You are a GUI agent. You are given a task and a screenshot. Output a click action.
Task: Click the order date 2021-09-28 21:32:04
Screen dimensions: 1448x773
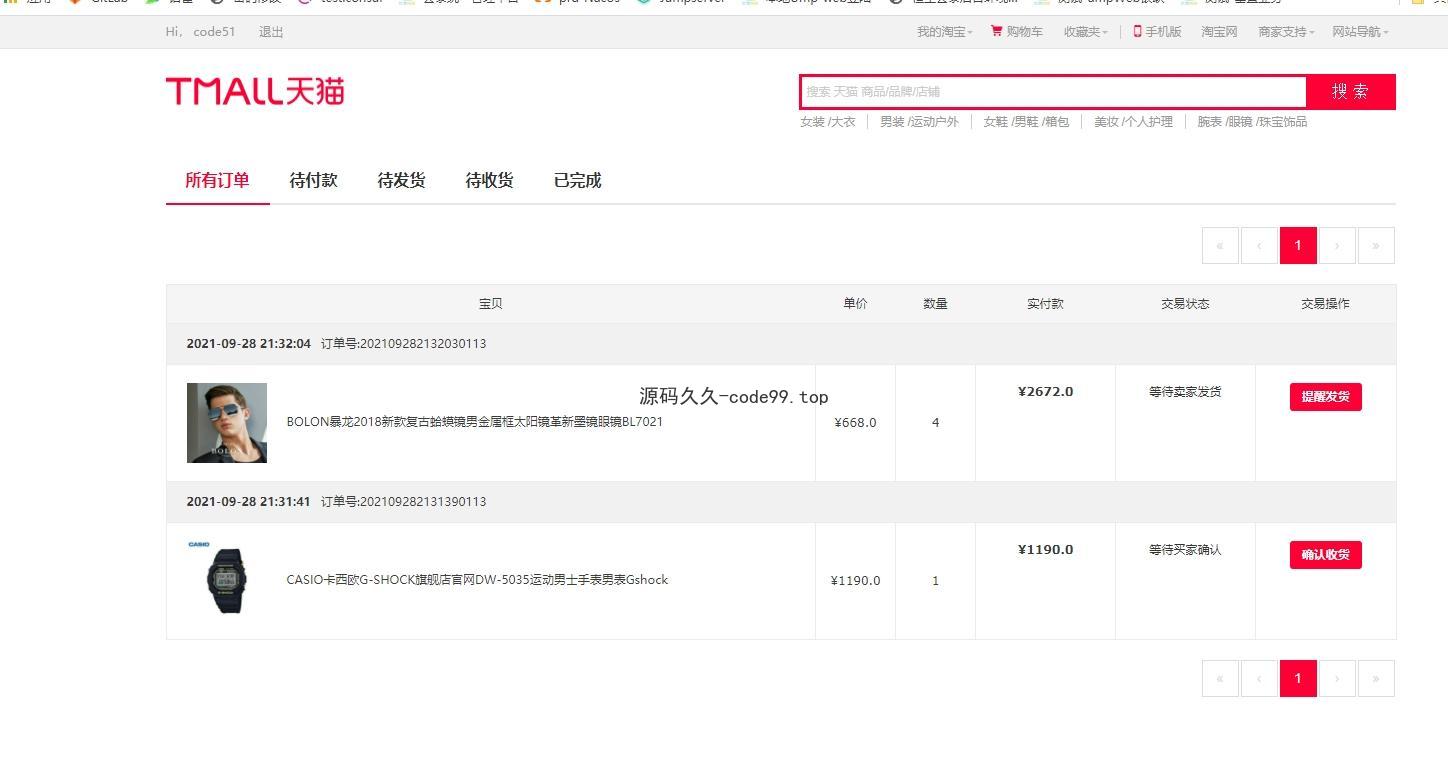coord(248,343)
